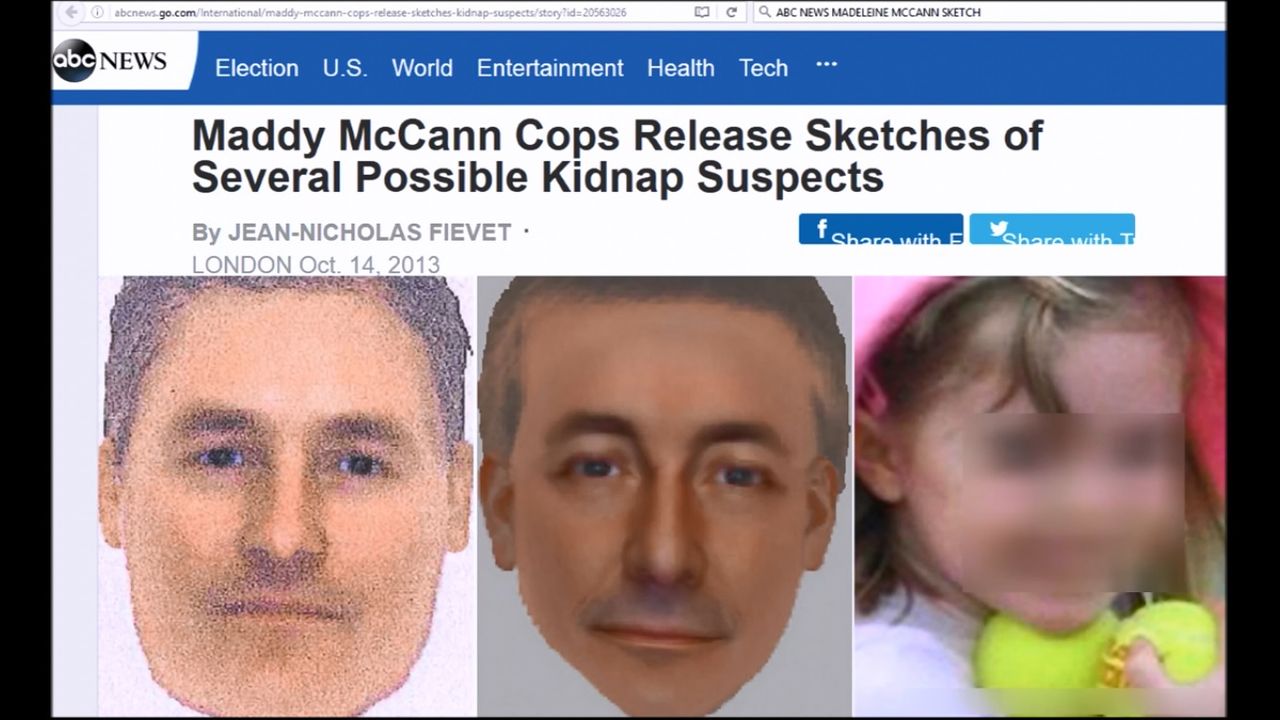The image size is (1280, 720).
Task: Click the search magnifier icon
Action: pyautogui.click(x=765, y=12)
